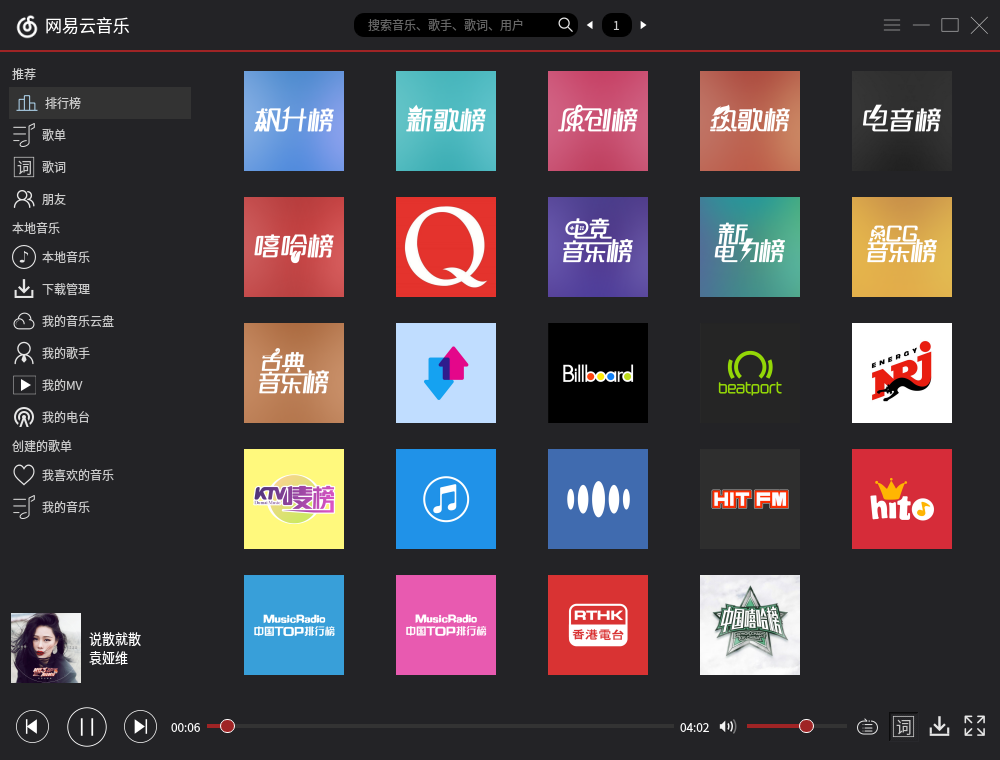Click artist name 袁娅维
This screenshot has width=1000, height=760.
pyautogui.click(x=108, y=658)
